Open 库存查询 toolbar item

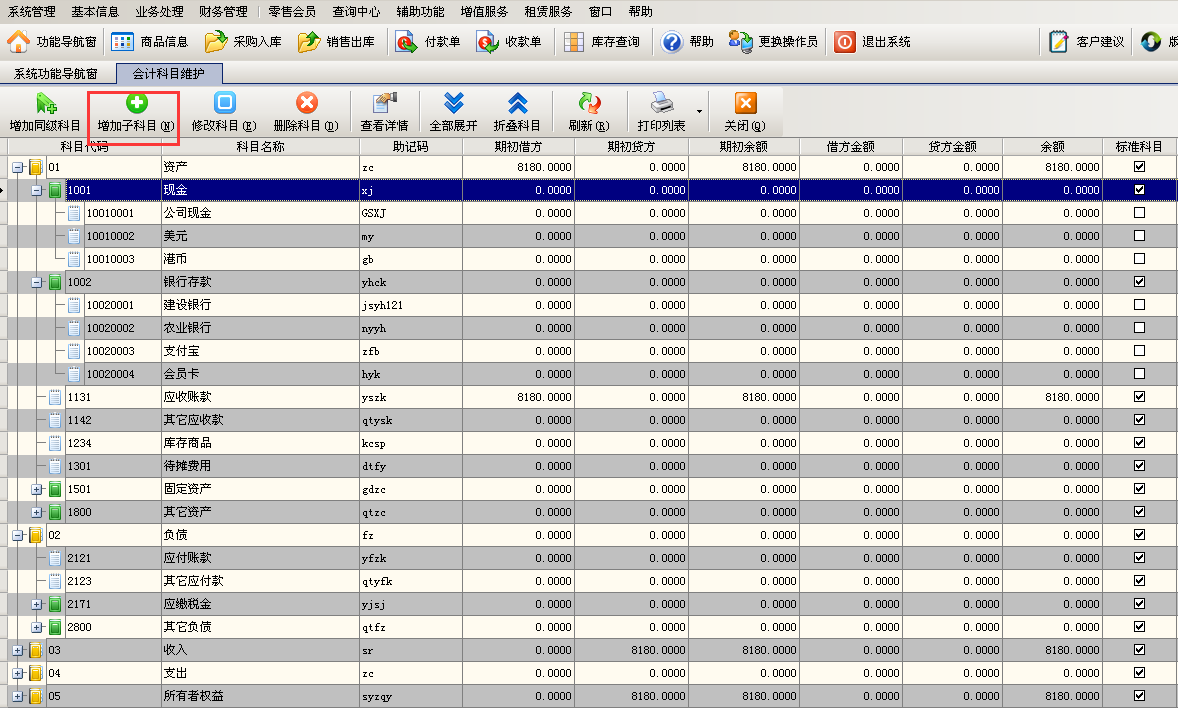(x=601, y=41)
